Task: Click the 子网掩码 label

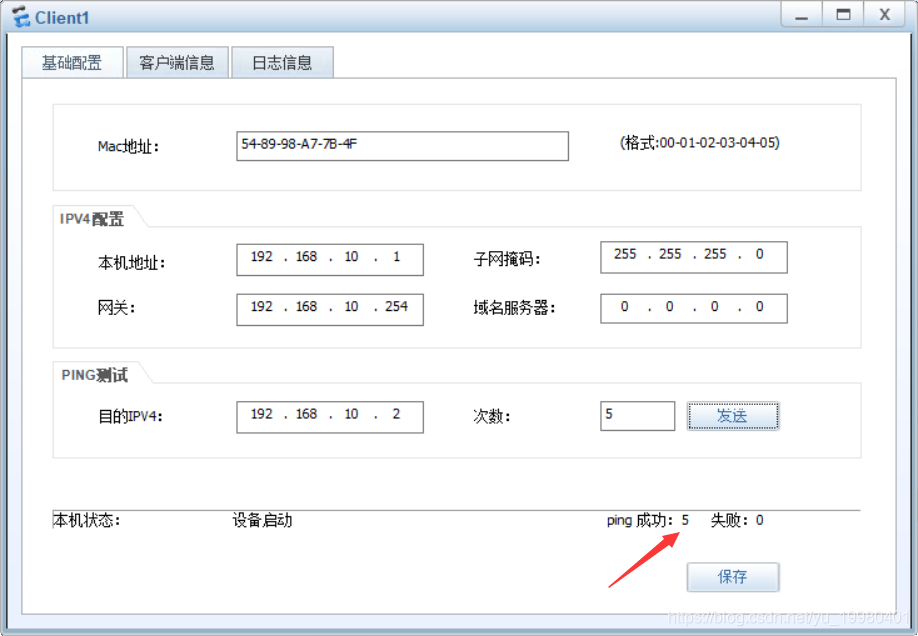Action: coord(507,258)
